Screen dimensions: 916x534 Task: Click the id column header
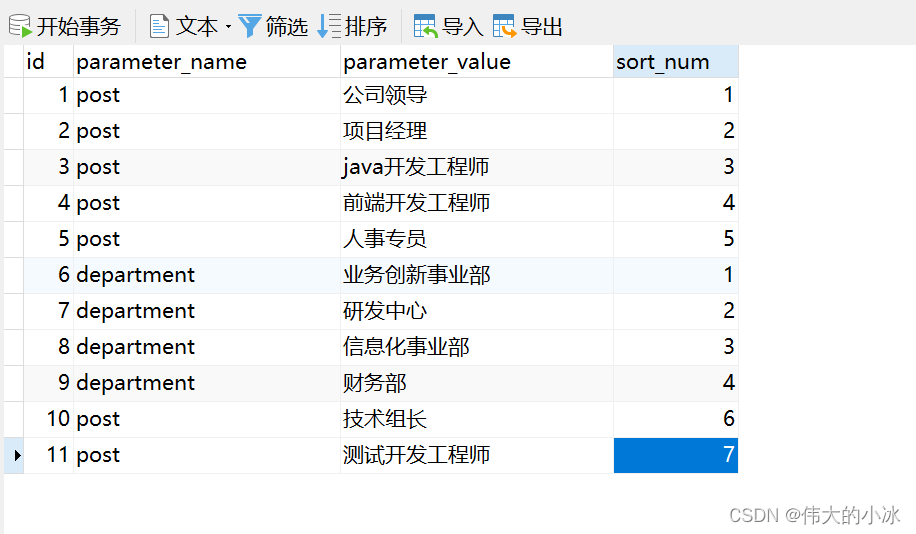pyautogui.click(x=48, y=61)
